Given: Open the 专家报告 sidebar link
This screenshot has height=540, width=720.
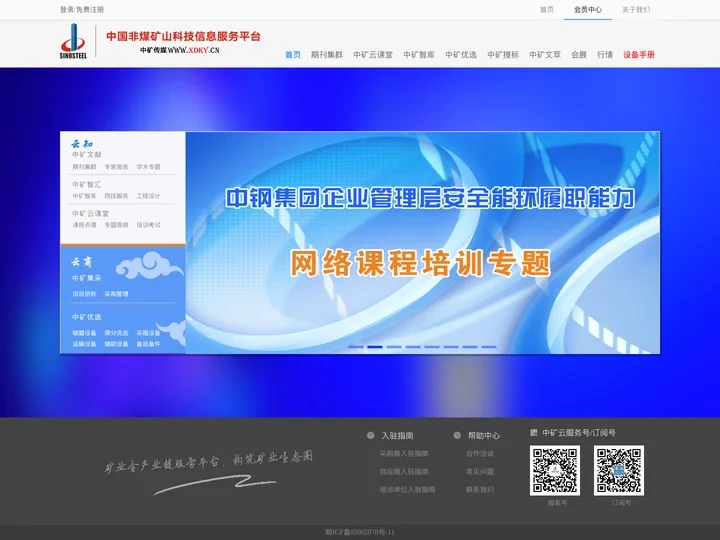Looking at the screenshot, I should click(116, 167).
